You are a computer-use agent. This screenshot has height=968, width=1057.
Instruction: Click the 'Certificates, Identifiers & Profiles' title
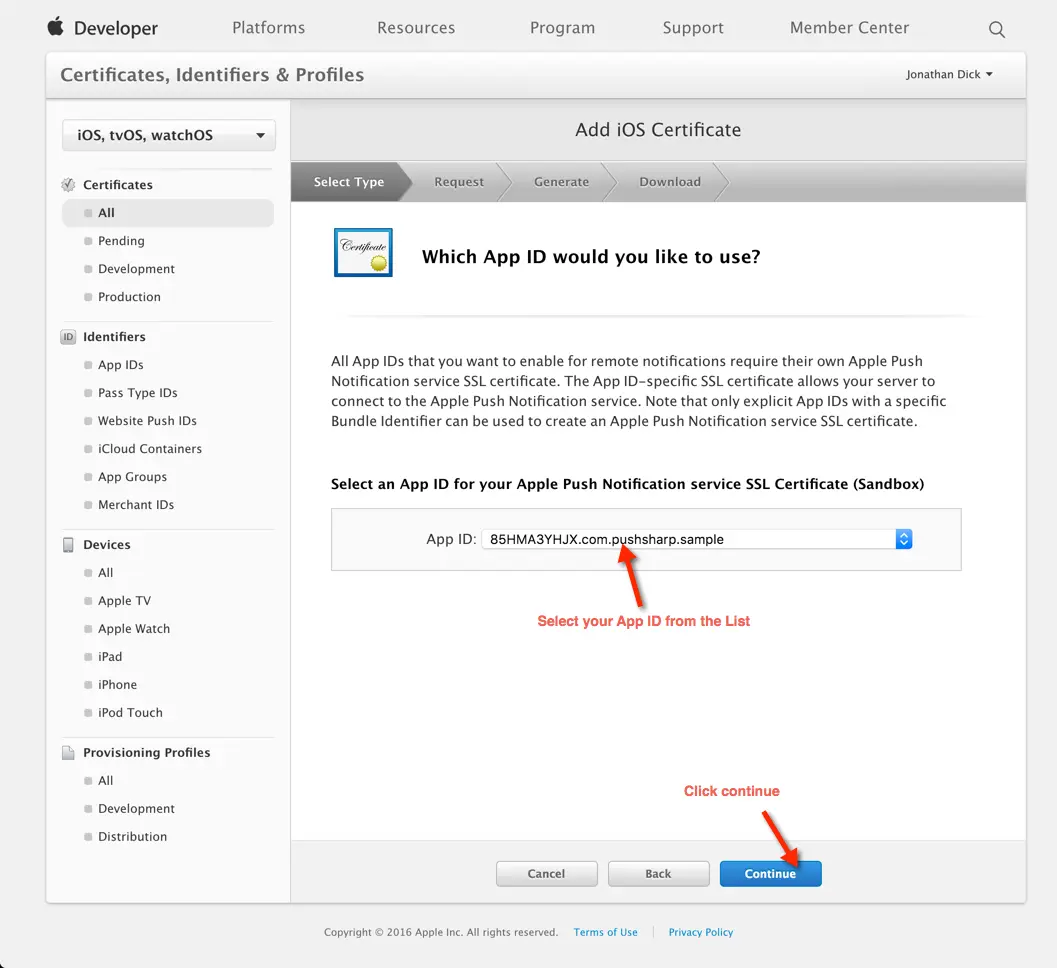tap(212, 75)
